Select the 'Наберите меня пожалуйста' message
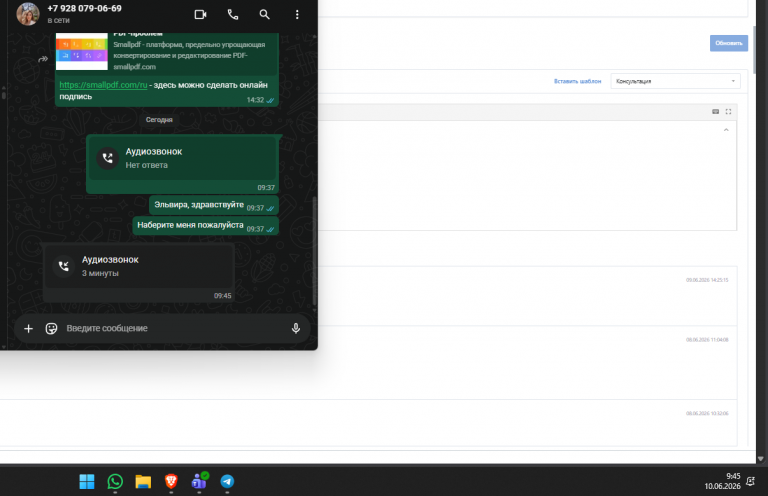The height and width of the screenshot is (496, 768). (x=205, y=226)
